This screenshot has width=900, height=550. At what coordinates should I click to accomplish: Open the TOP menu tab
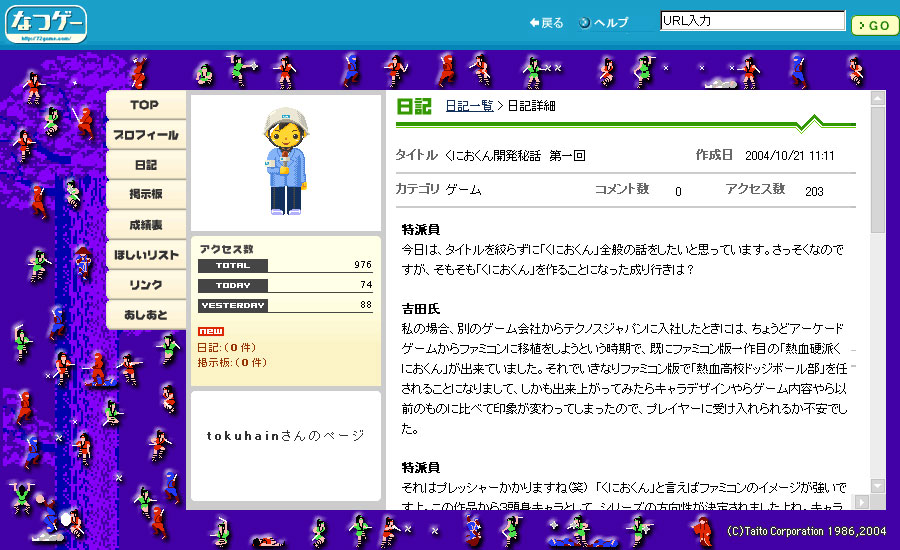146,105
